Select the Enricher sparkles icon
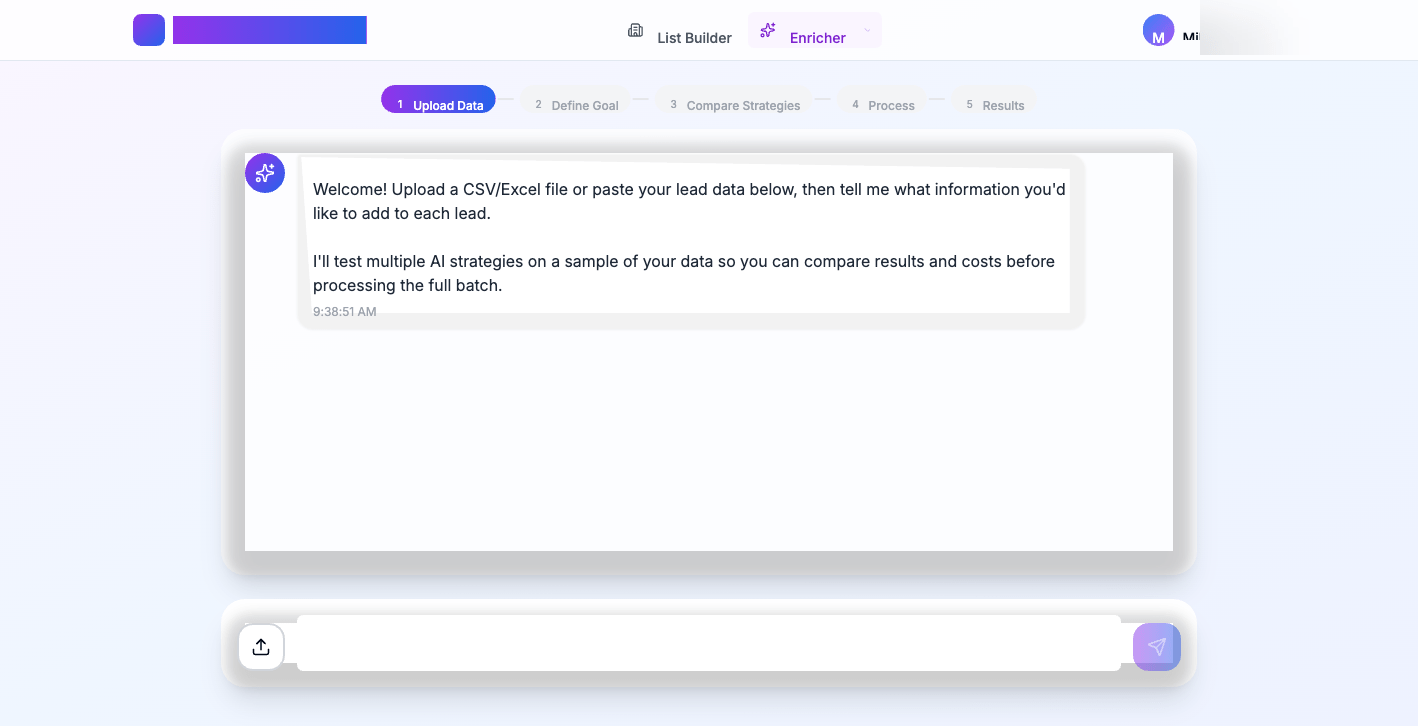Viewport: 1418px width, 726px height. tap(767, 30)
